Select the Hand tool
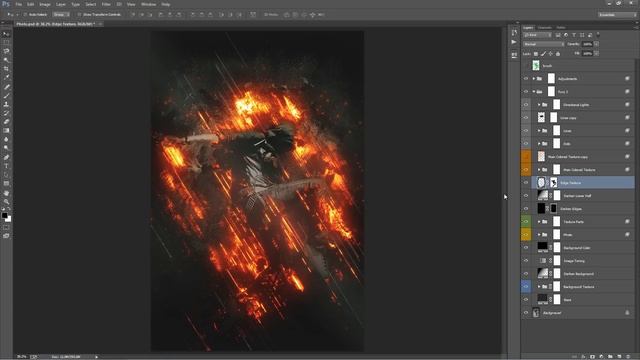This screenshot has width=640, height=360. pos(6,193)
